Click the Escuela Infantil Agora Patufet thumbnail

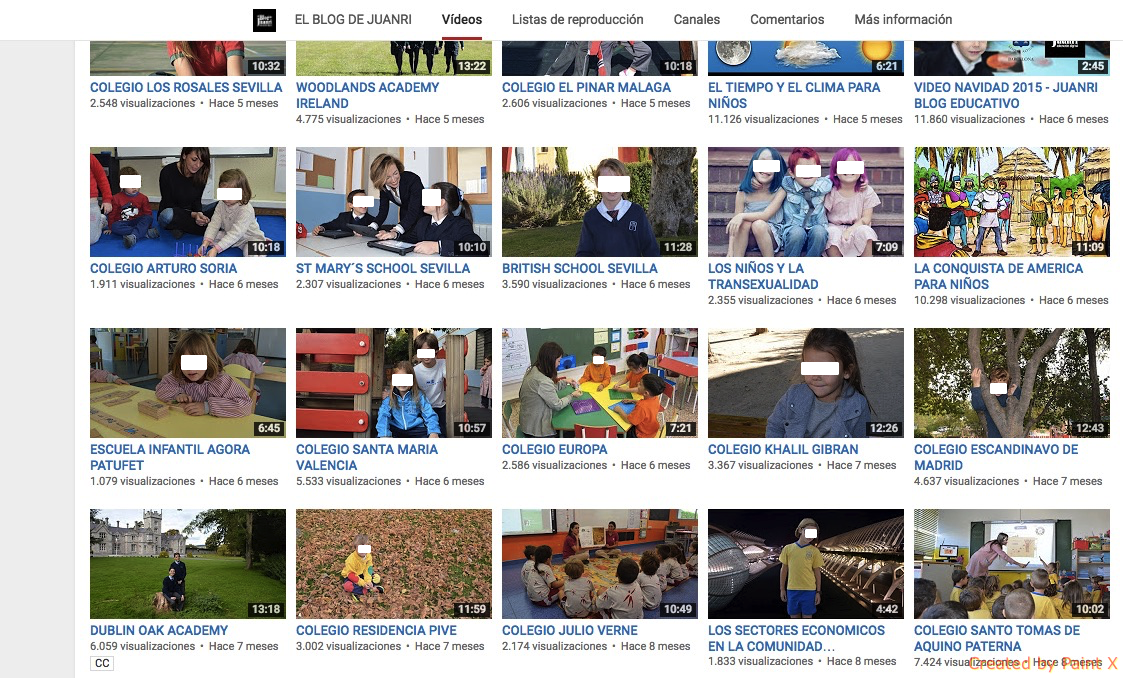pos(187,383)
